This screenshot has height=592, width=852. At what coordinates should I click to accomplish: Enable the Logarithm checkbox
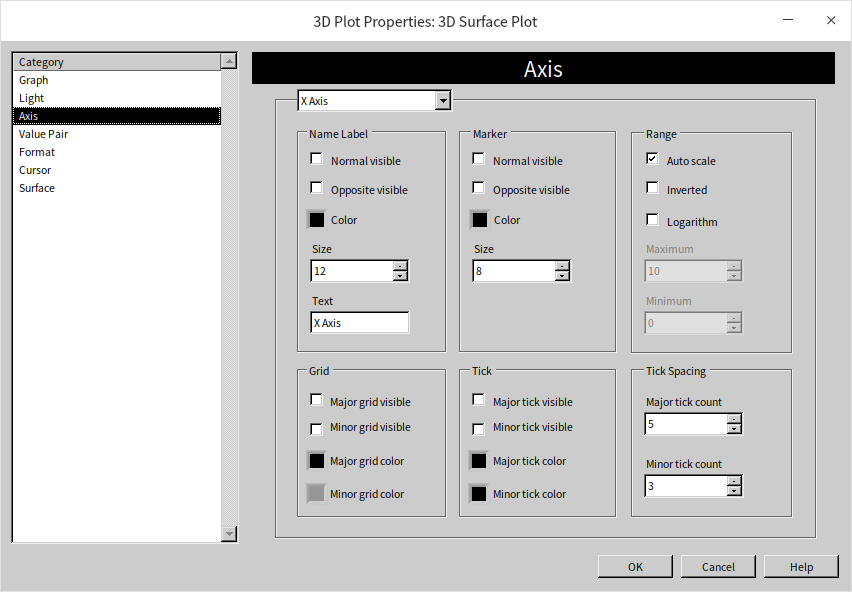652,220
